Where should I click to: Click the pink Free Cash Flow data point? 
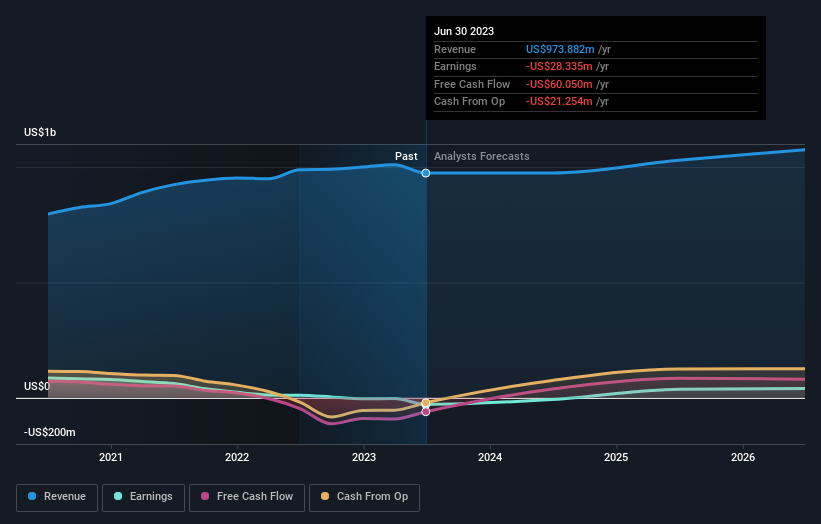point(426,412)
